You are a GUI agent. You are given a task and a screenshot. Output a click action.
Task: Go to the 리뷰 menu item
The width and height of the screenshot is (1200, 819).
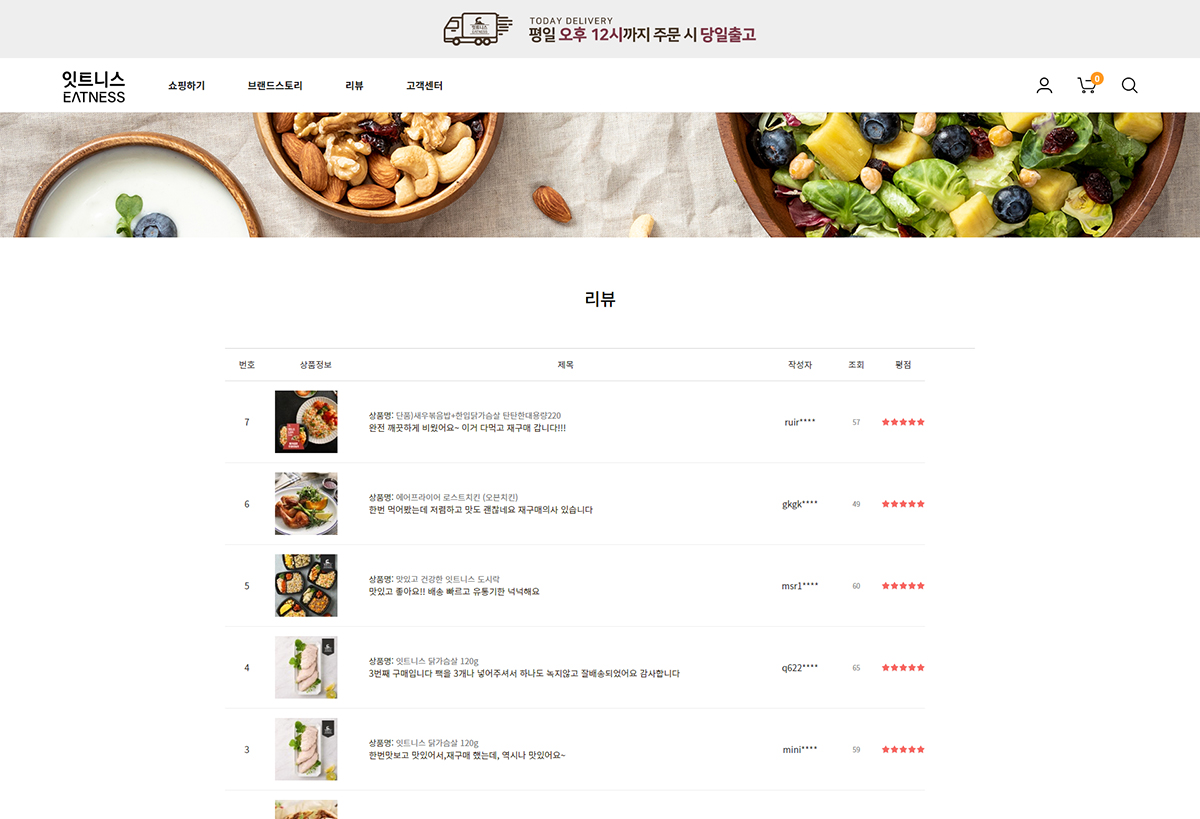(354, 86)
